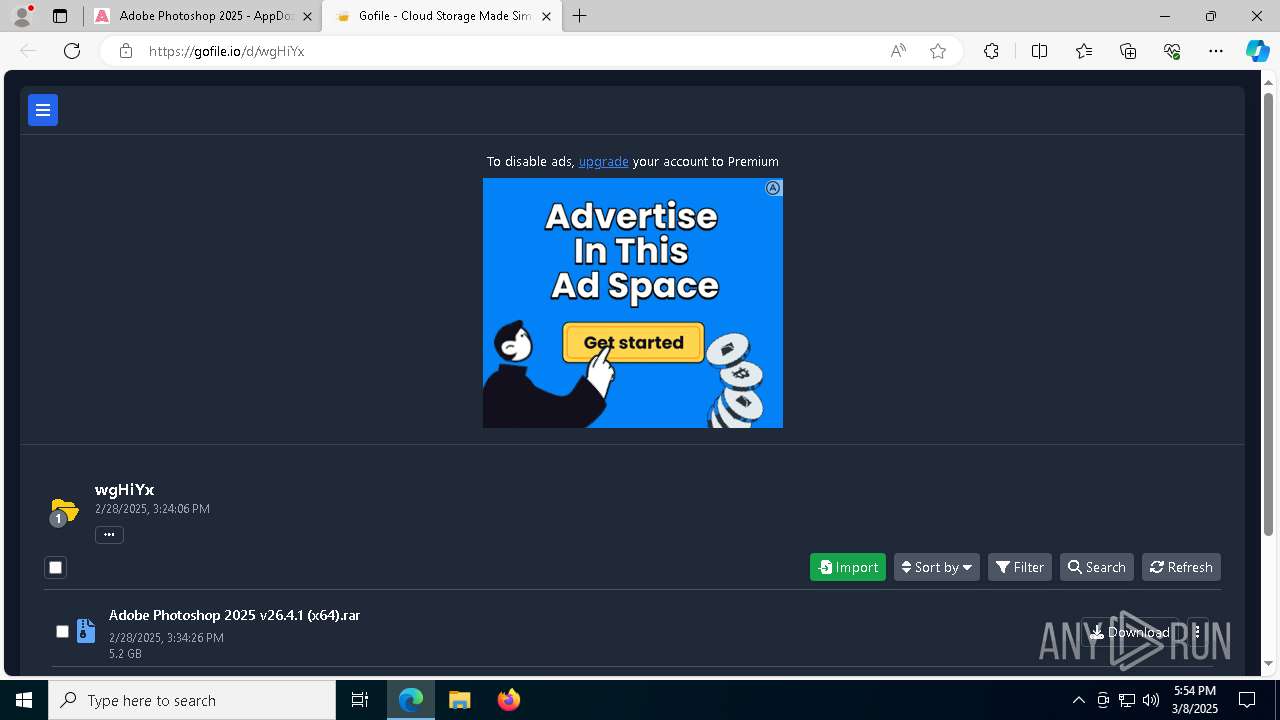1280x720 pixels.
Task: Click the 5.2 GB file size text
Action: [126, 654]
